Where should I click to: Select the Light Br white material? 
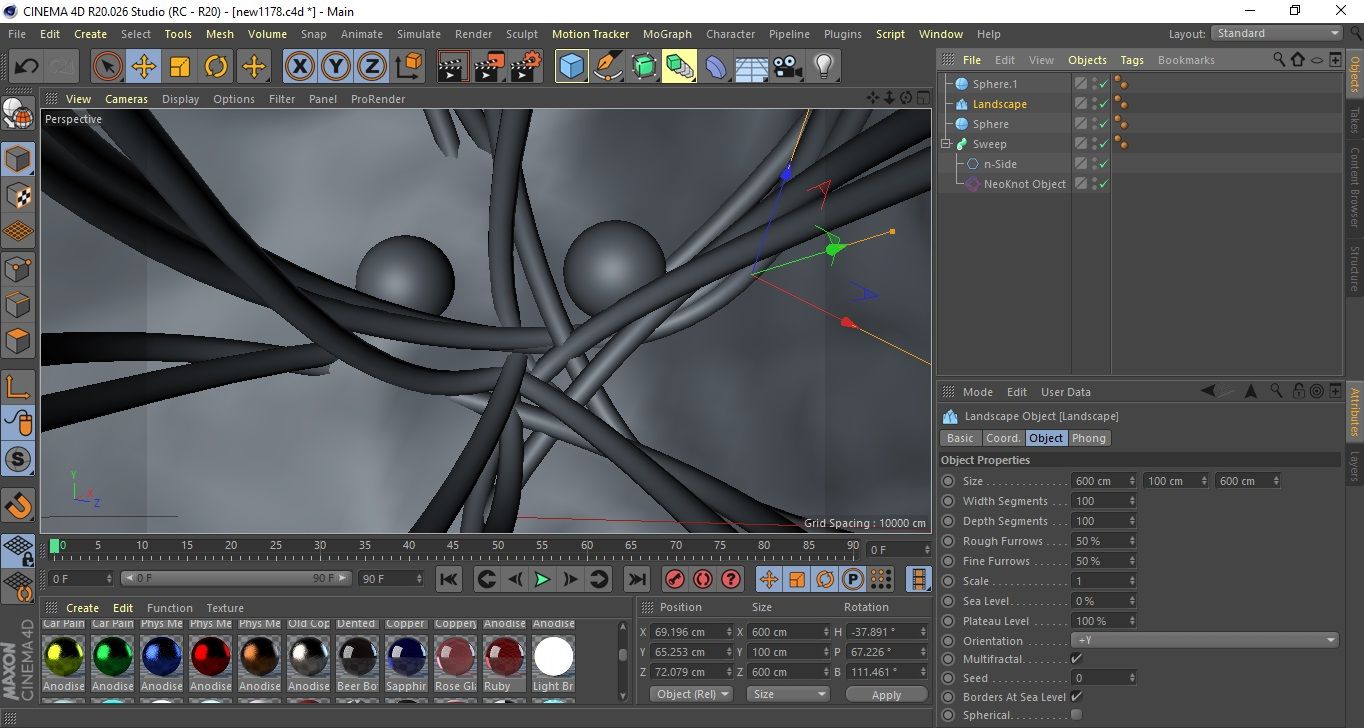[553, 657]
